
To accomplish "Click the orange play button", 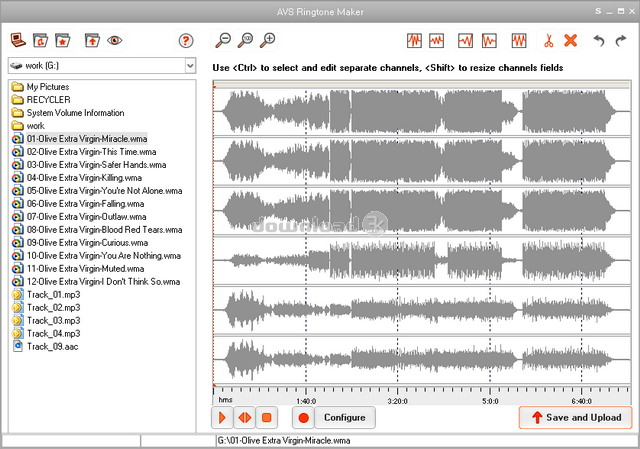I will 222,418.
